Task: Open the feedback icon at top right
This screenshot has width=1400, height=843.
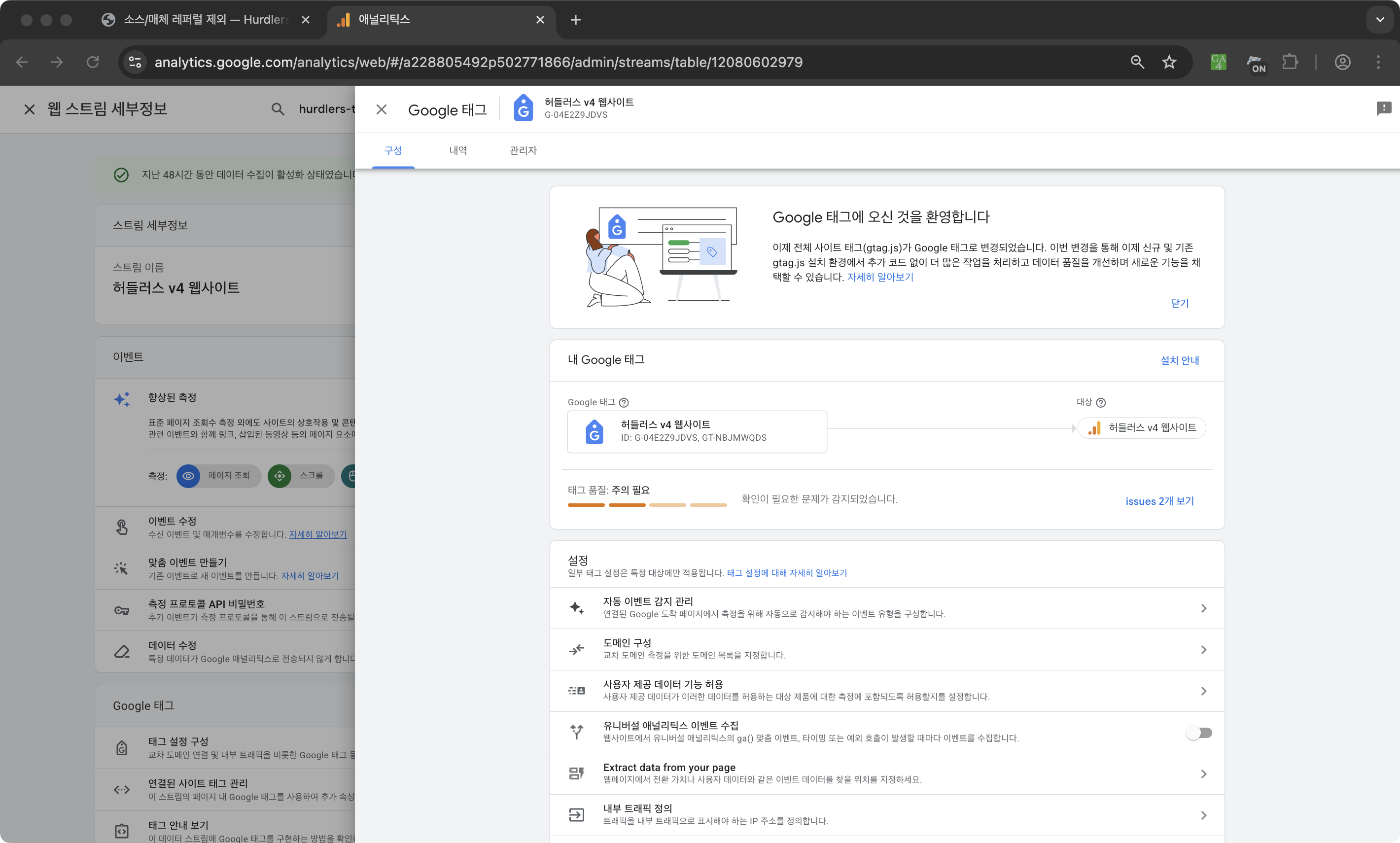Action: pos(1384,108)
